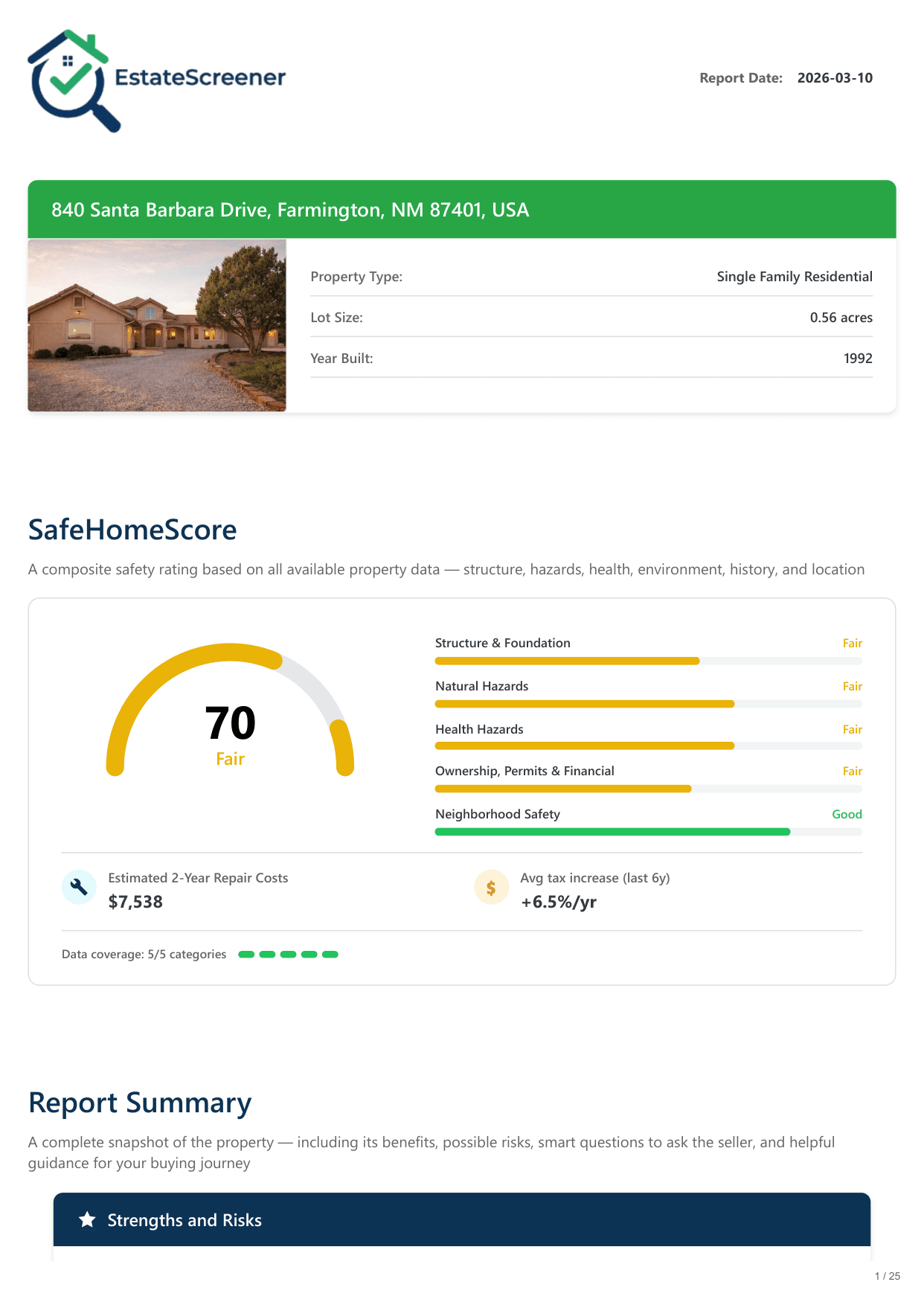
Task: Click the Natural Hazards label
Action: click(482, 686)
